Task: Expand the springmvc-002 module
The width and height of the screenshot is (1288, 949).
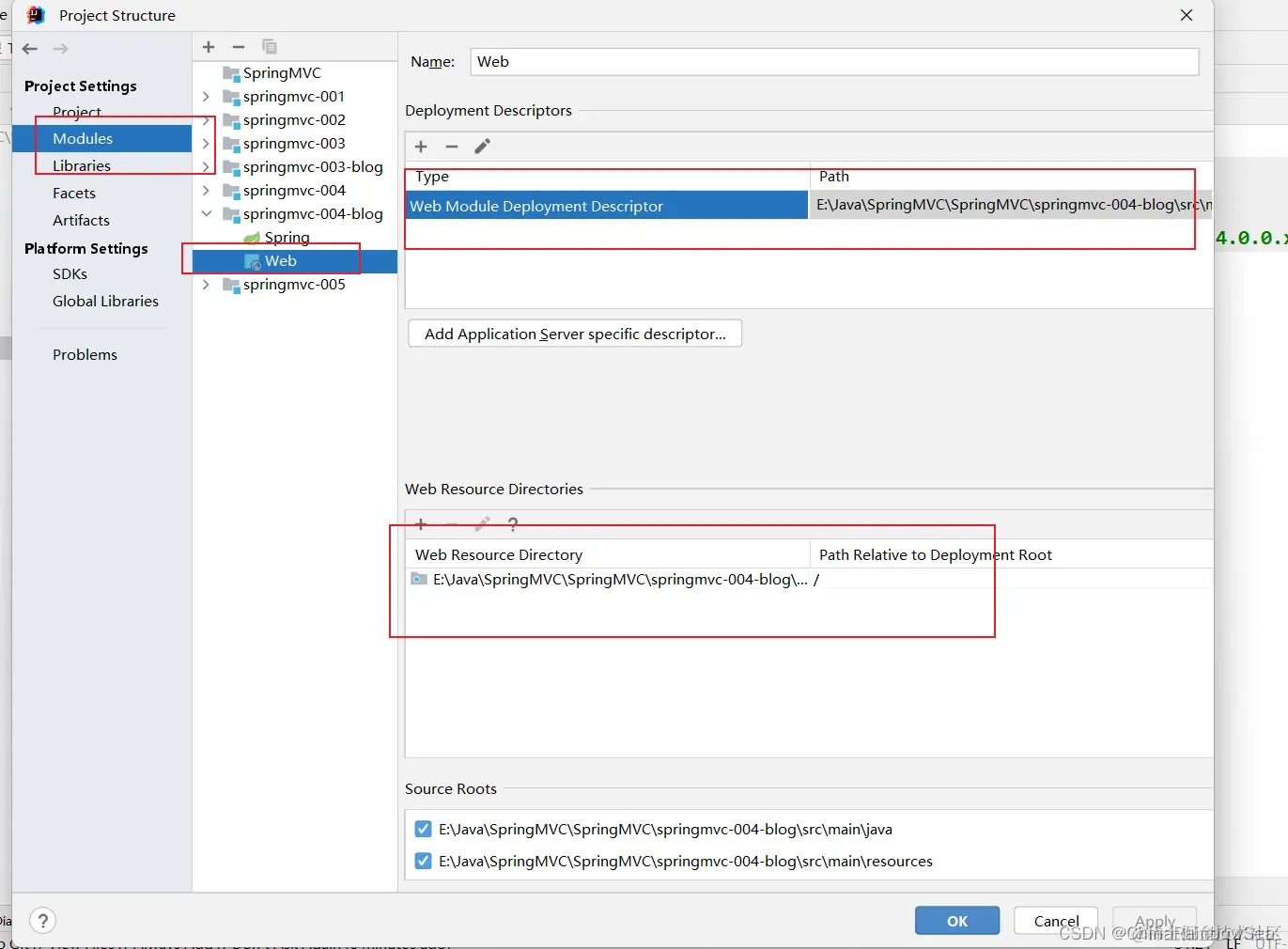Action: pyautogui.click(x=206, y=119)
